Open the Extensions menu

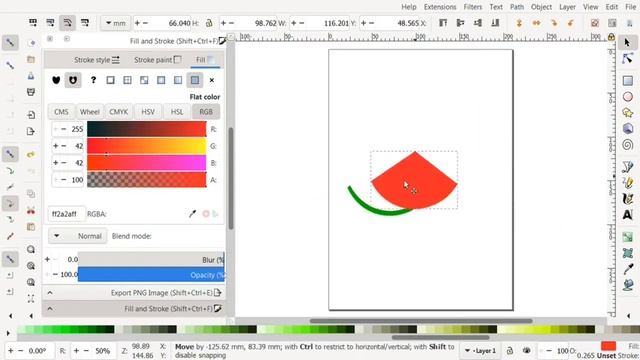440,7
